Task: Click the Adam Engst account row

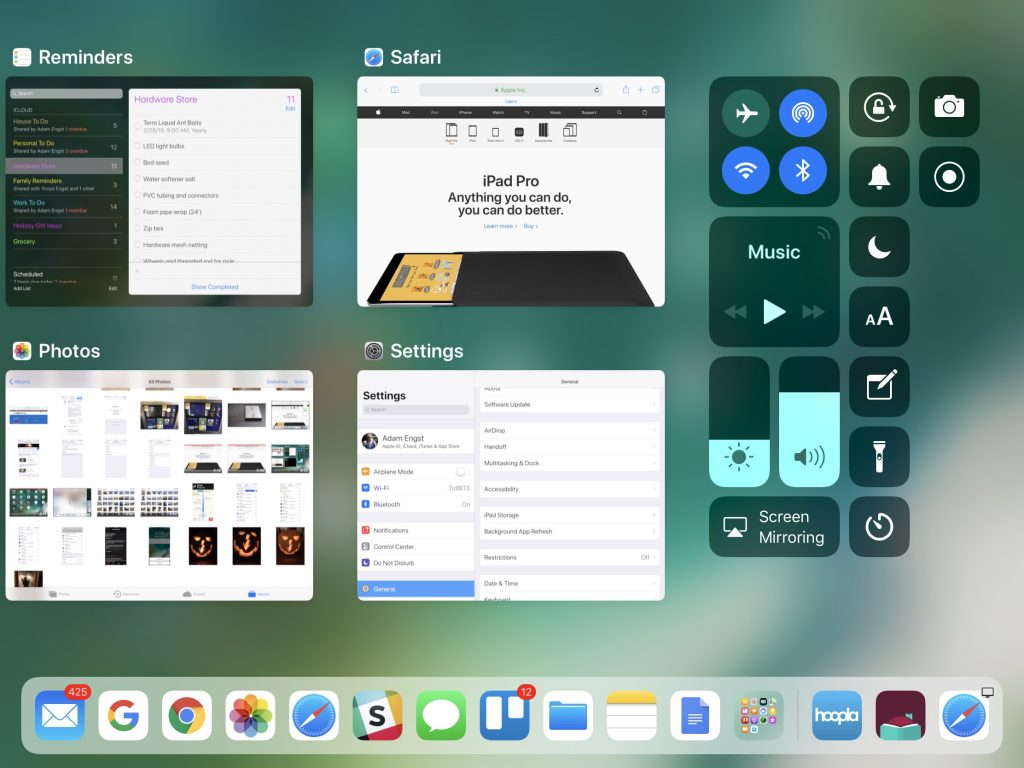Action: point(416,441)
